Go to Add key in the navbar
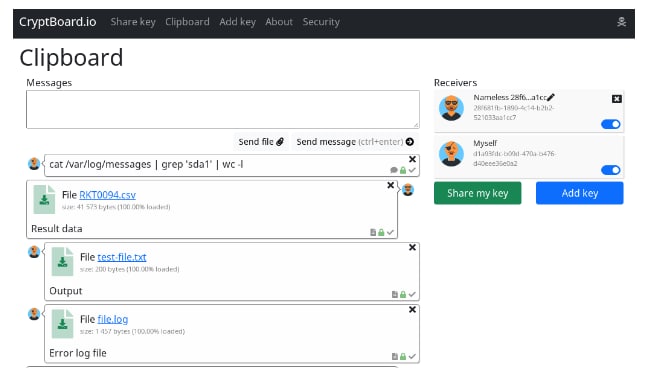This screenshot has width=655, height=377. click(x=237, y=22)
